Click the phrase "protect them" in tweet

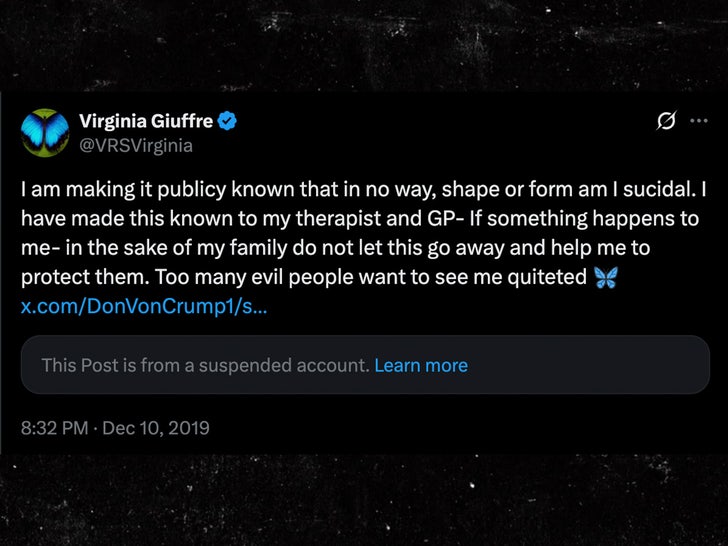click(x=77, y=277)
